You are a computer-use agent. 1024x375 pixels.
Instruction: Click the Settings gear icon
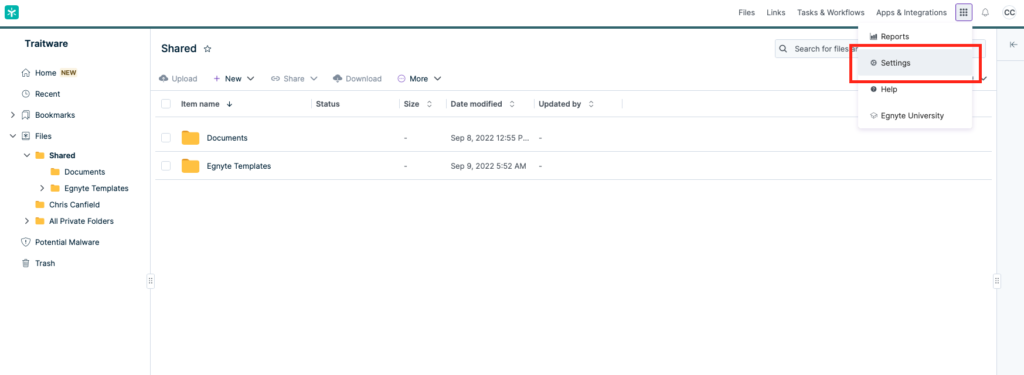coord(874,63)
